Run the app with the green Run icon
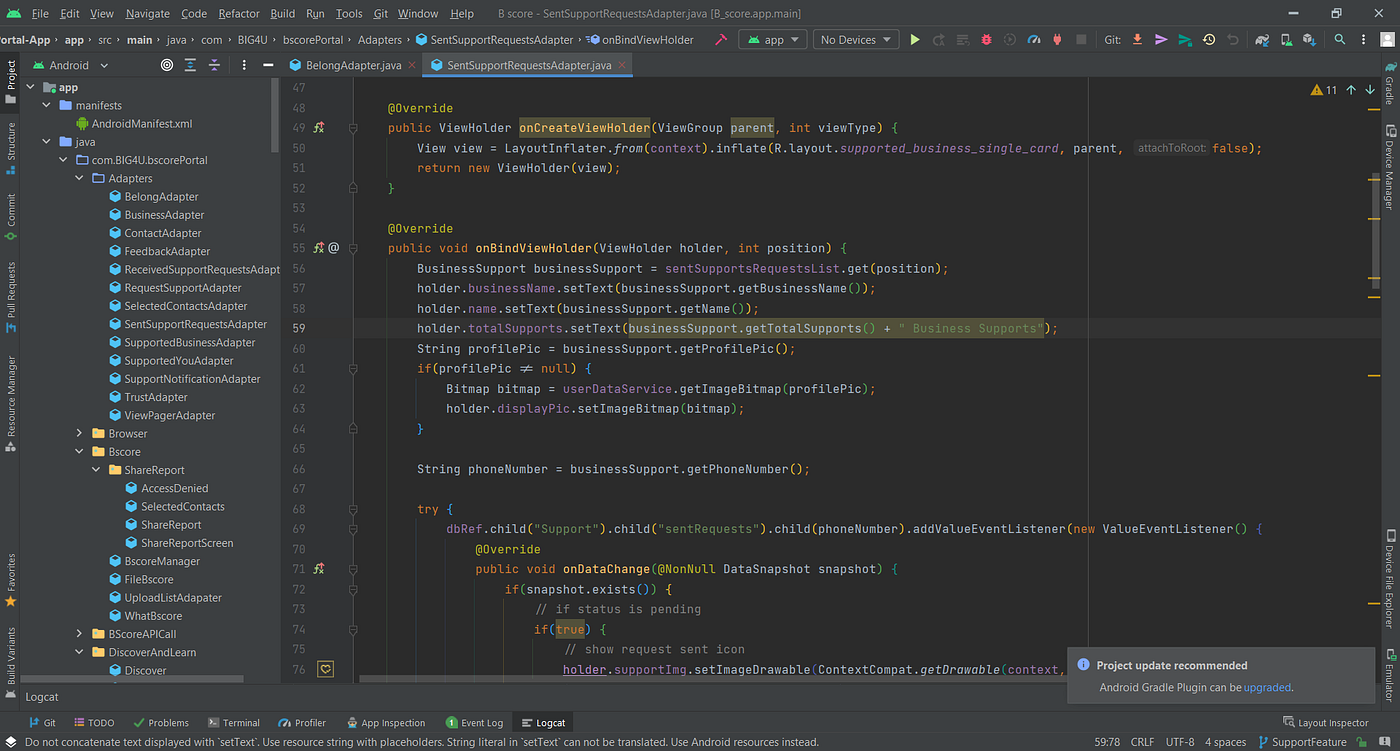Viewport: 1400px width, 751px height. tap(915, 39)
